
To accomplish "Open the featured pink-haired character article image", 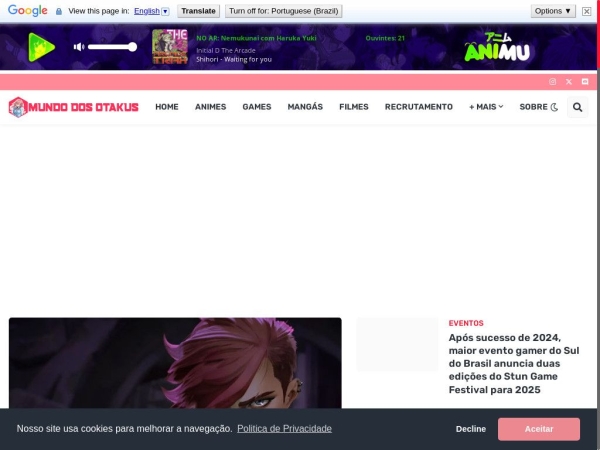I will click(175, 363).
